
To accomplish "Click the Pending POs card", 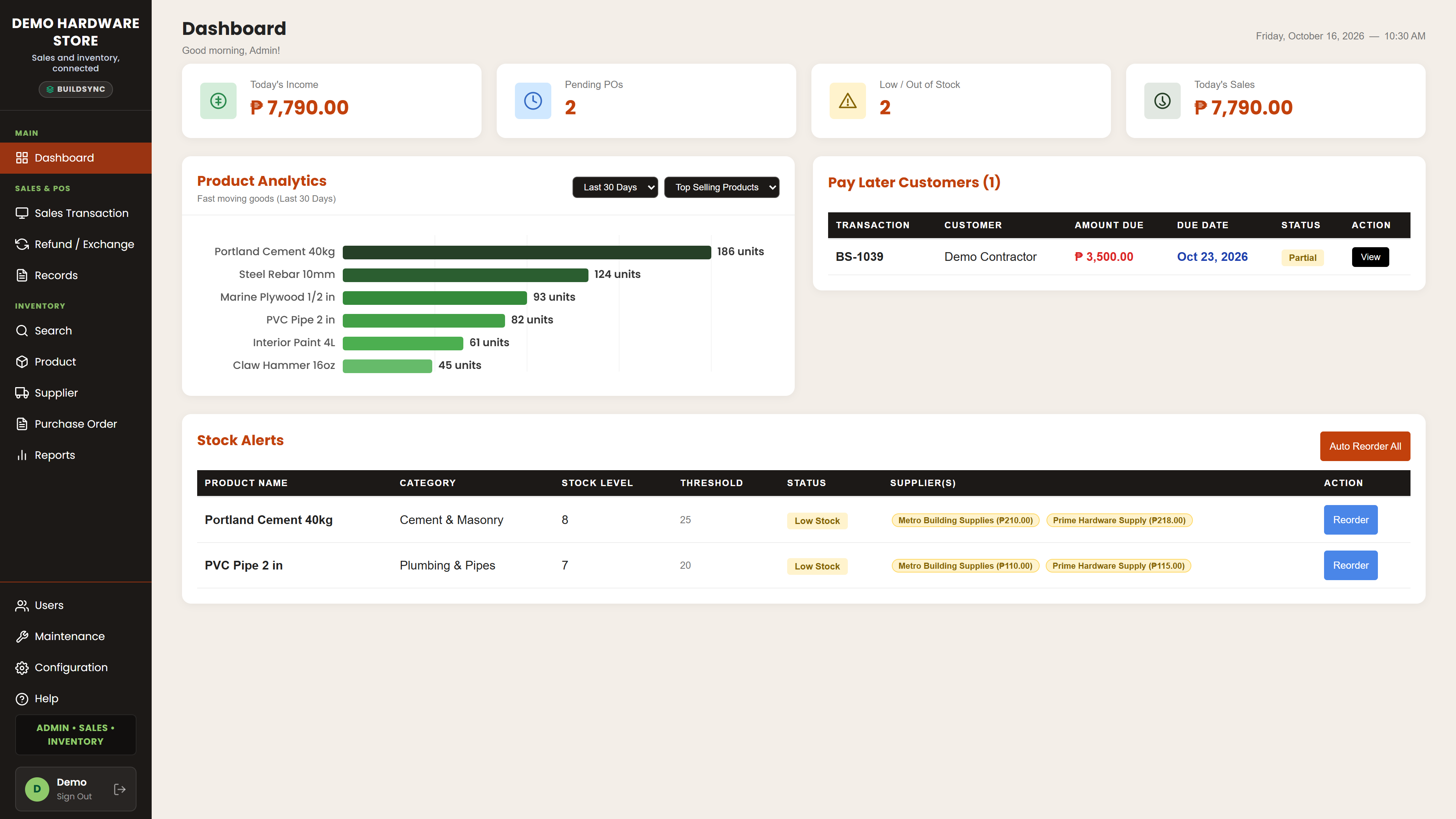I will coord(646,100).
